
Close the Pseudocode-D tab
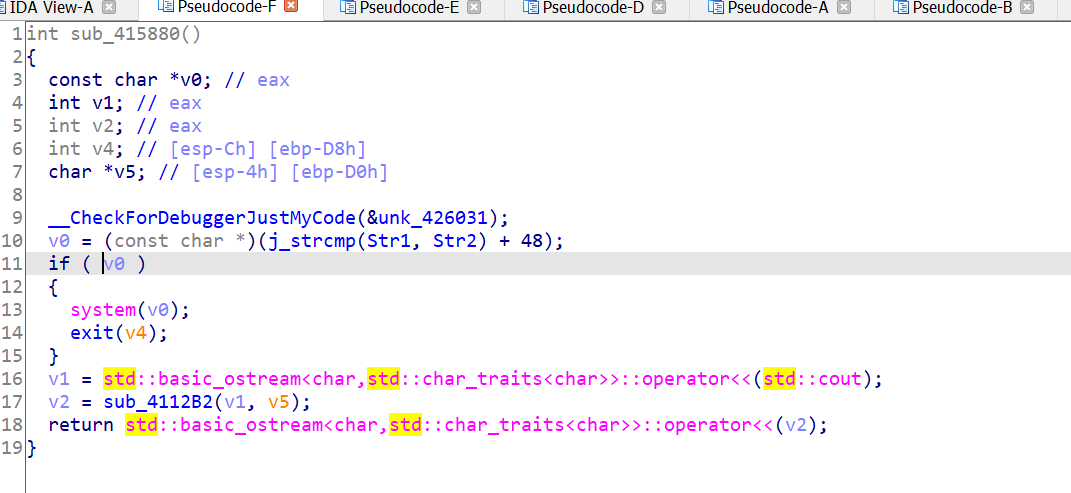[x=658, y=8]
